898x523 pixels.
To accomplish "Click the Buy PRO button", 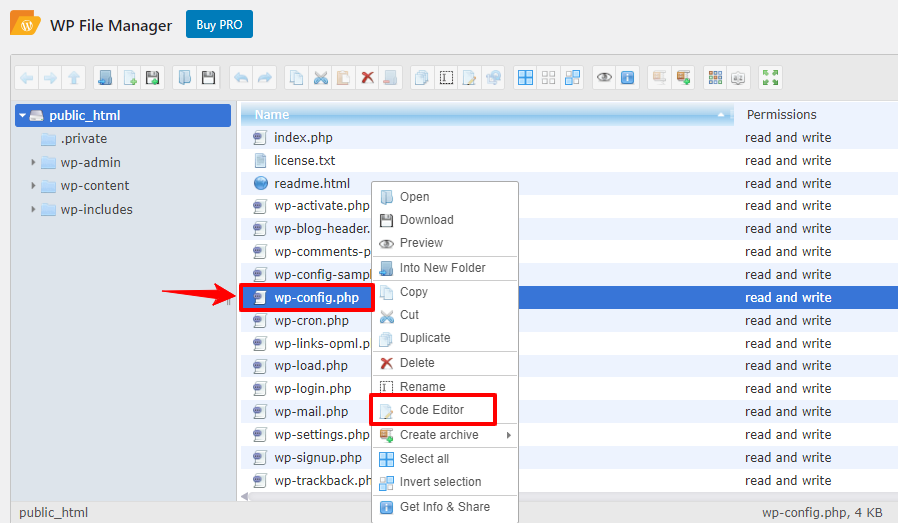I will 219,25.
